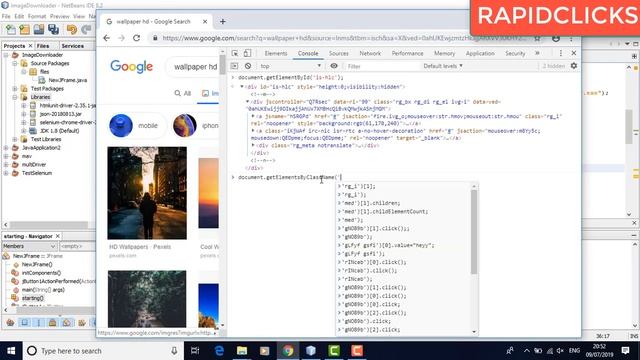The height and width of the screenshot is (360, 640).
Task: Open NewJFrame.java in Projects tree
Action: click(x=68, y=80)
